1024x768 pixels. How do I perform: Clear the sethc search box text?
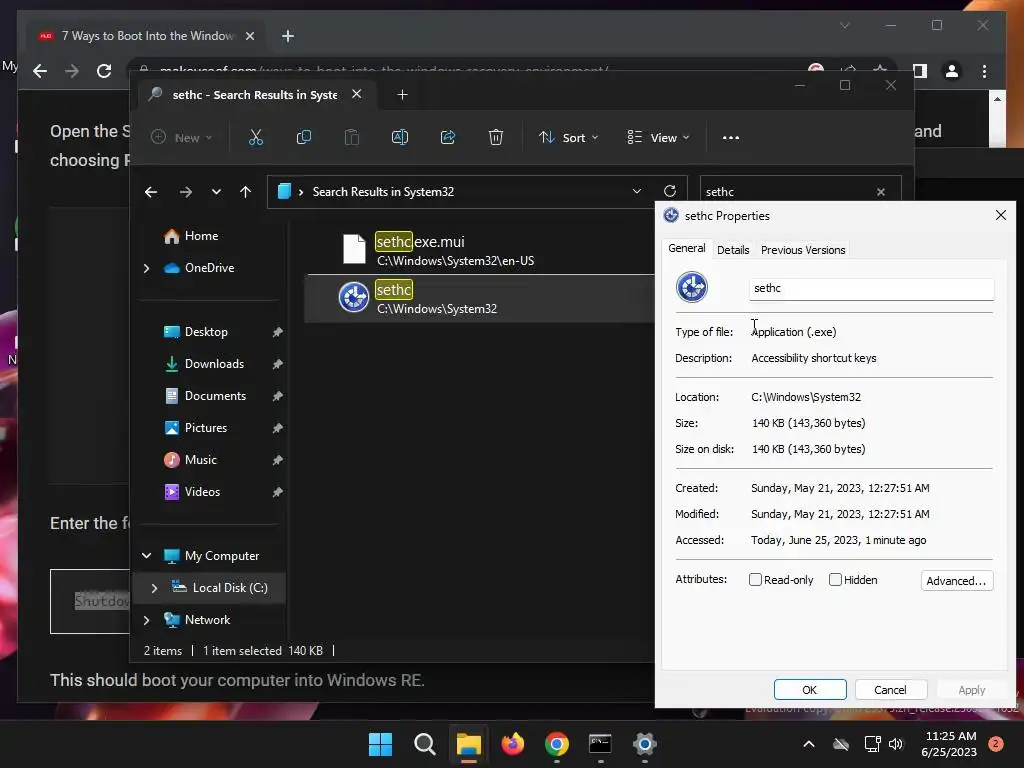pyautogui.click(x=881, y=192)
